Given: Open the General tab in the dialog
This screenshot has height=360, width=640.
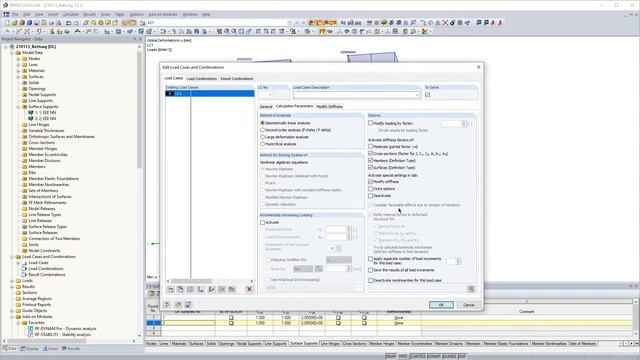Looking at the screenshot, I should pos(266,107).
